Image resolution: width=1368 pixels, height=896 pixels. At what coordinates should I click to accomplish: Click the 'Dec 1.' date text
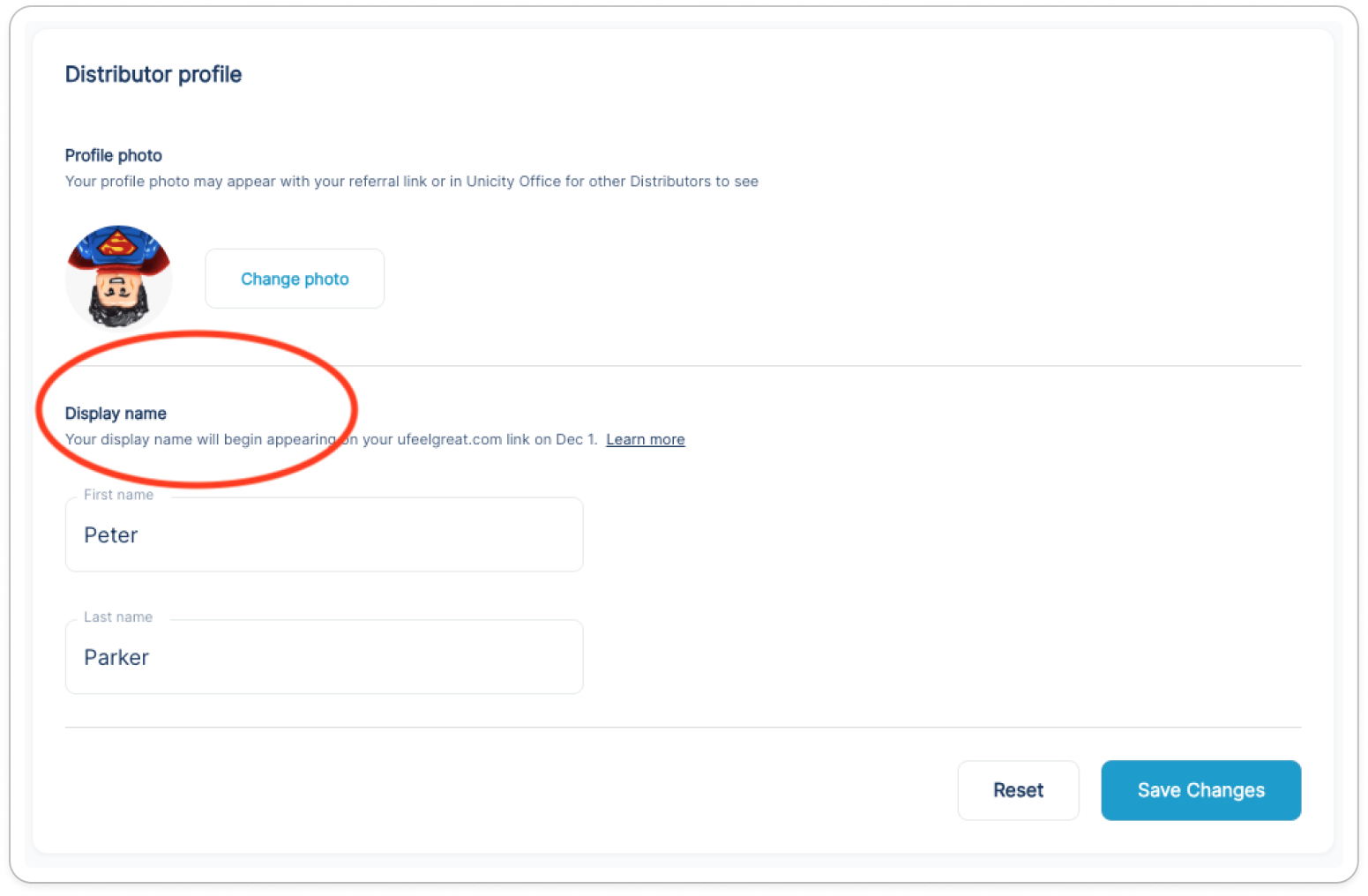(577, 439)
